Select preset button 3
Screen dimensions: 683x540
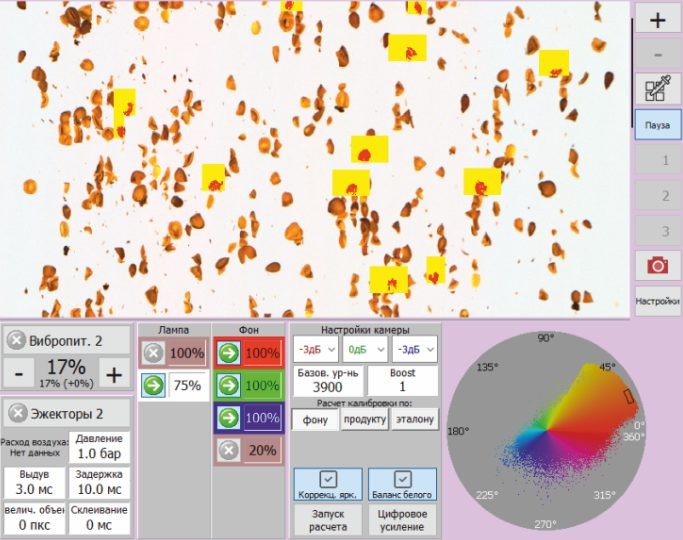658,230
